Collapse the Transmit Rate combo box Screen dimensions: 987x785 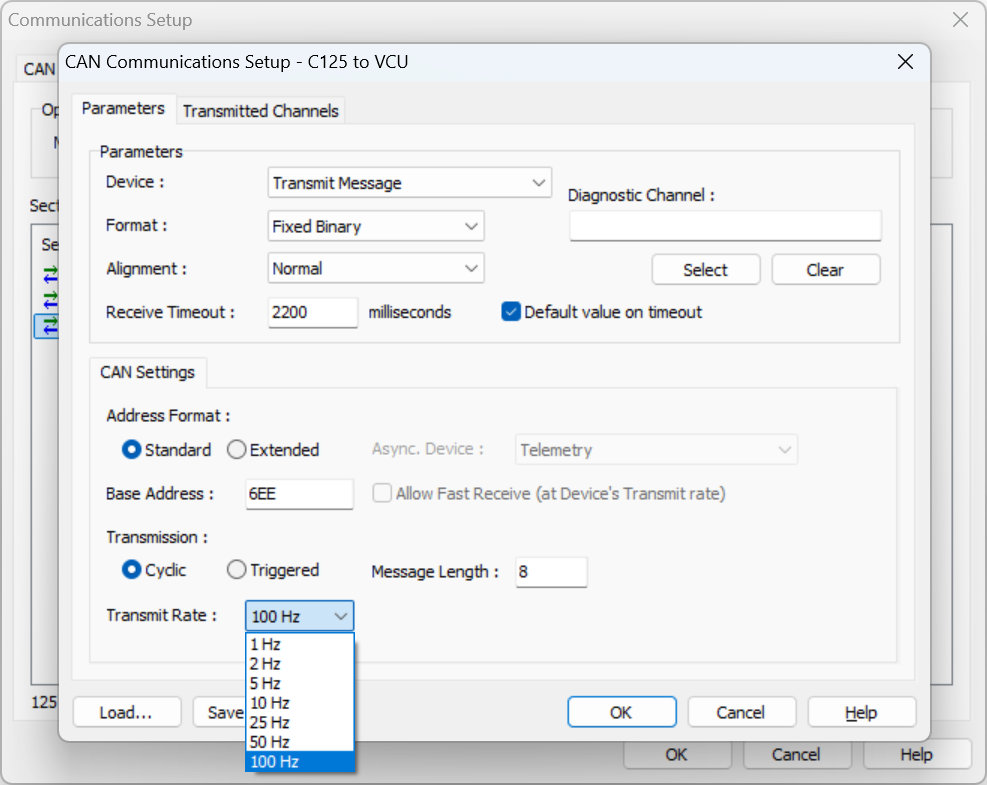coord(341,616)
